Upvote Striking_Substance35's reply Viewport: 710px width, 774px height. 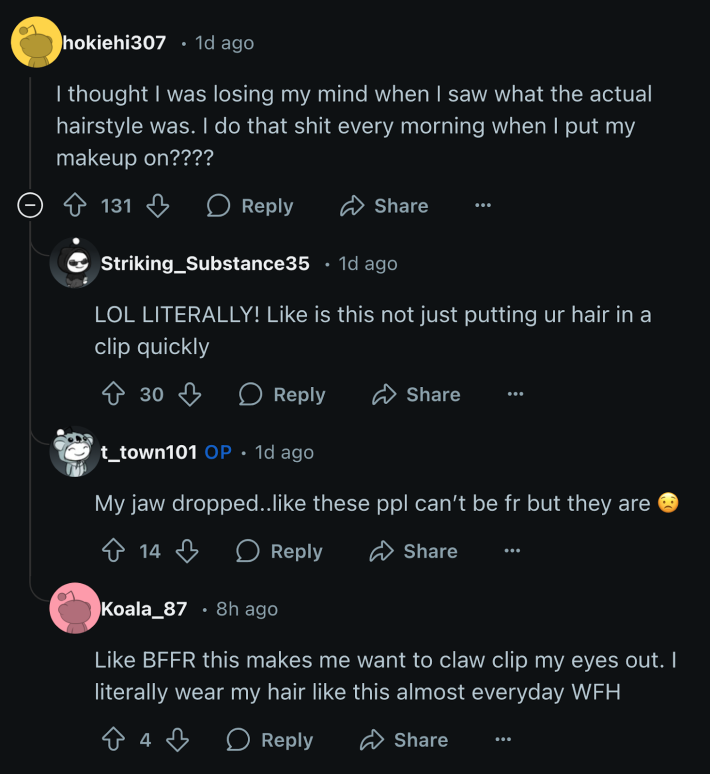[x=113, y=395]
